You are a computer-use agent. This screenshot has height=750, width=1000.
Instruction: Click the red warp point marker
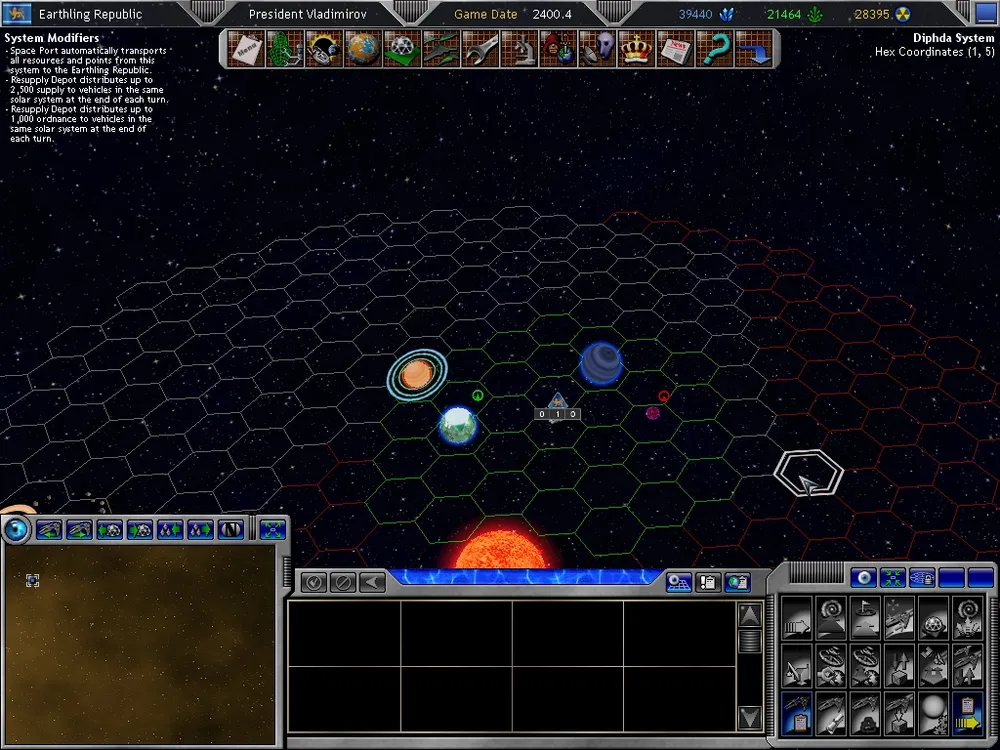pyautogui.click(x=663, y=397)
